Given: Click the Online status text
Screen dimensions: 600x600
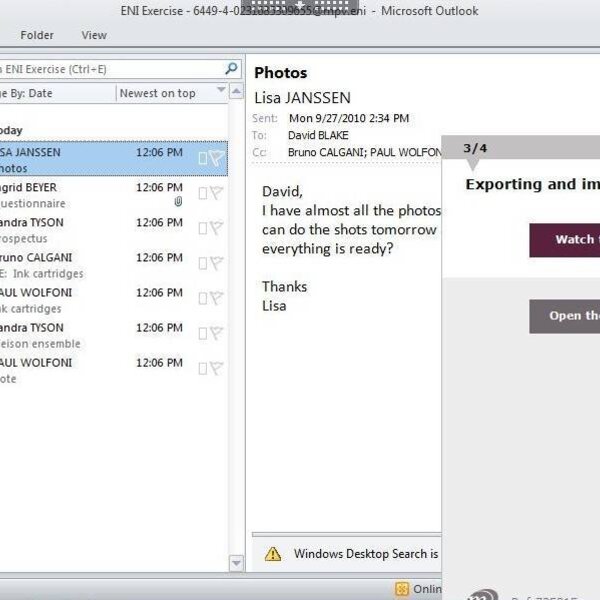Looking at the screenshot, I should (x=427, y=589).
